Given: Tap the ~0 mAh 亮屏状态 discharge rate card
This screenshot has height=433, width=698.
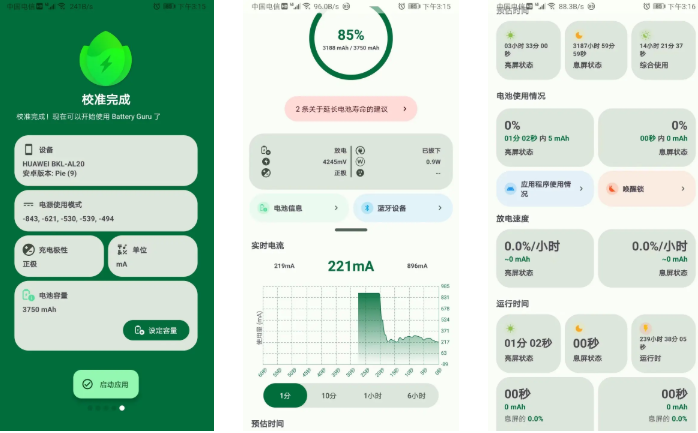Looking at the screenshot, I should [x=545, y=258].
